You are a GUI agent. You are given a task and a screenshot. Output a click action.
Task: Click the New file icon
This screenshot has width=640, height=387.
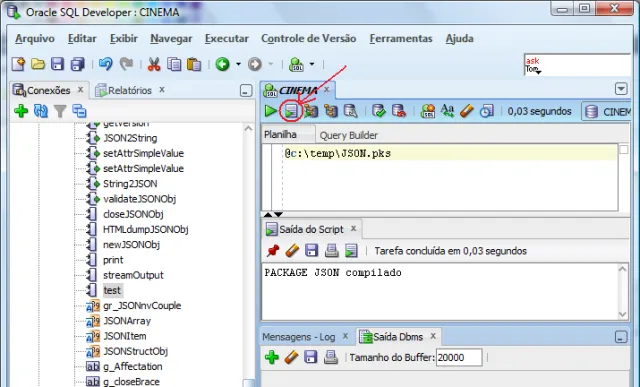(18, 64)
